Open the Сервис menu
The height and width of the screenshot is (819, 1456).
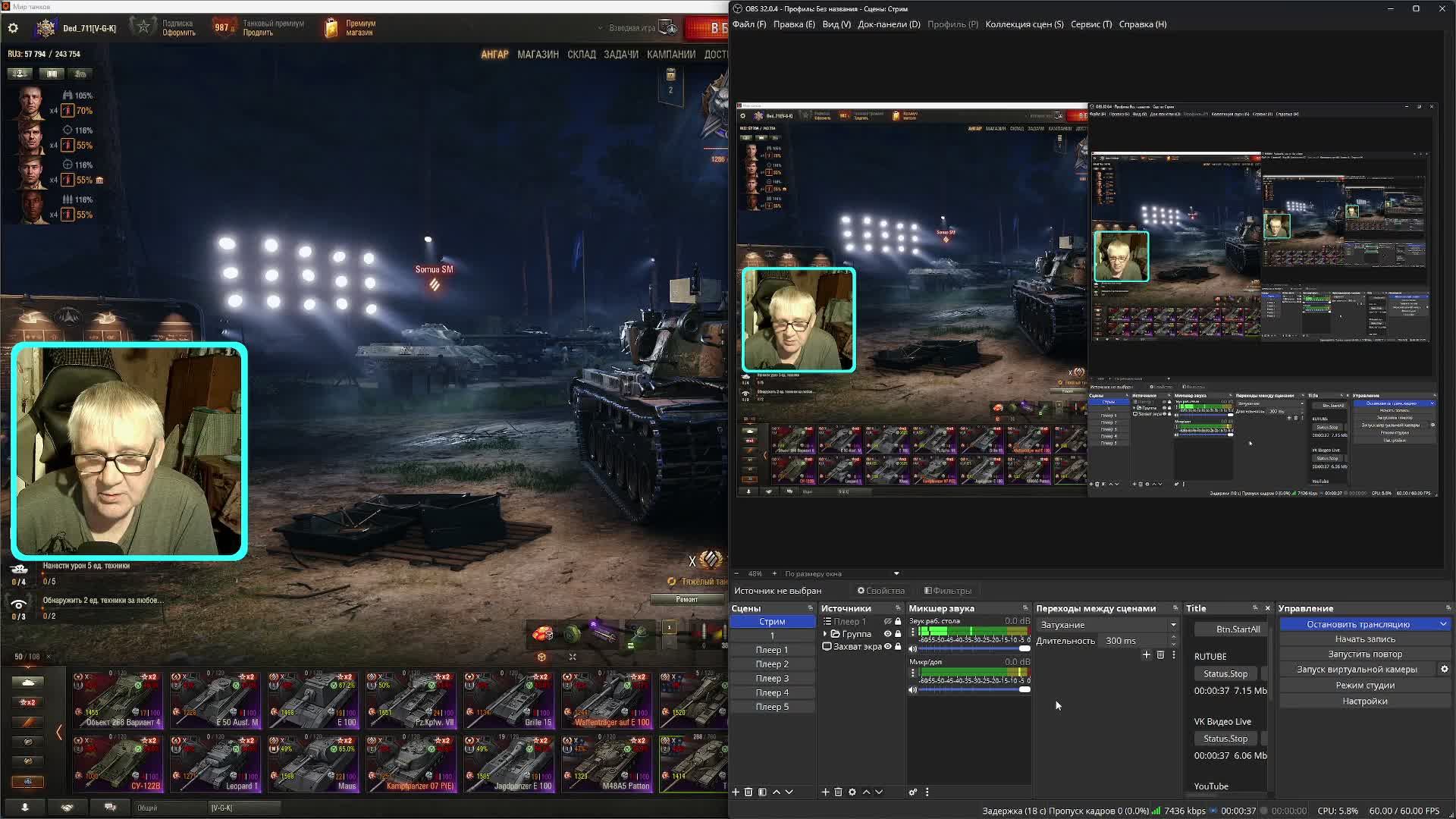1090,24
